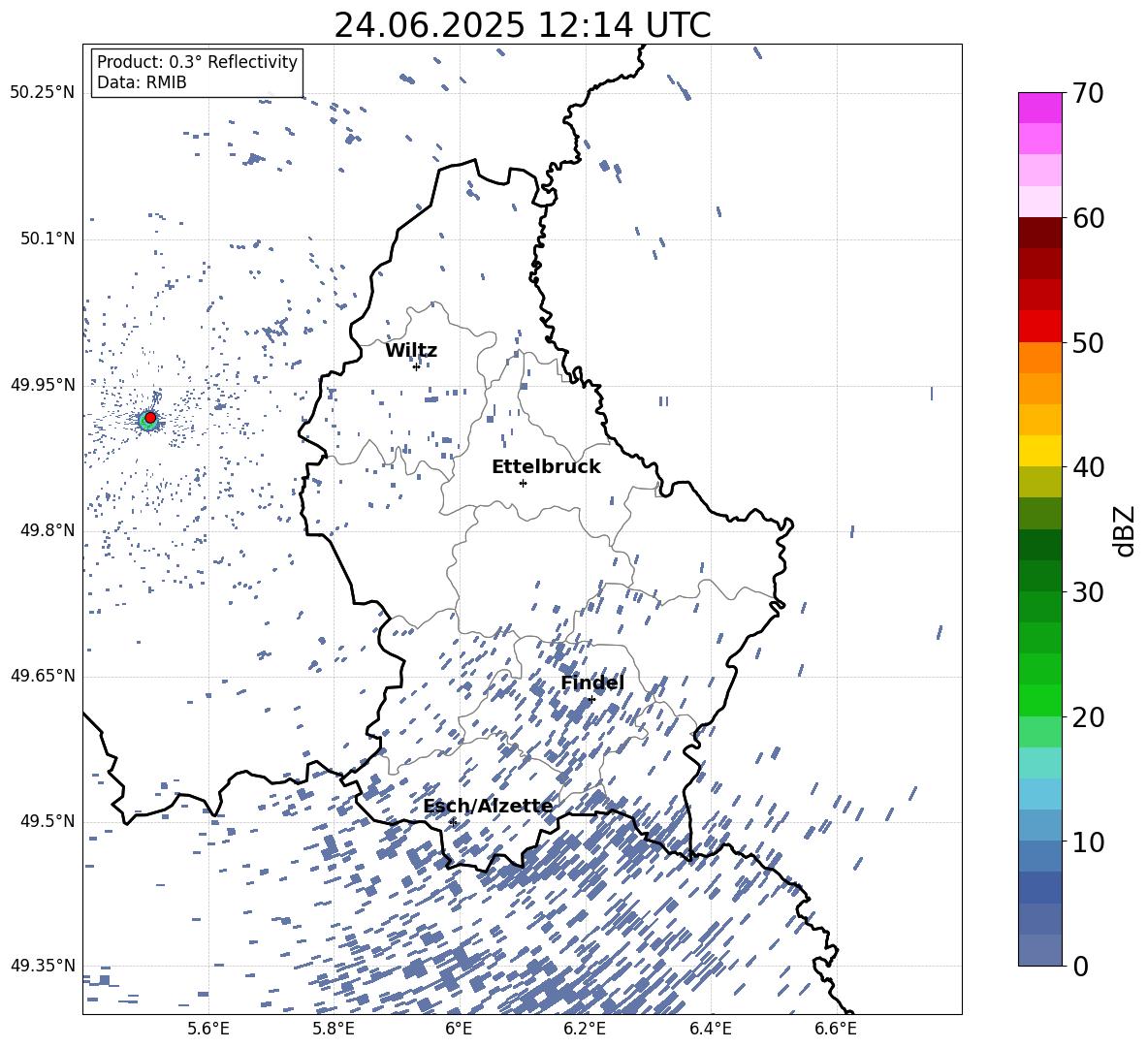This screenshot has height=1048, width=1148.
Task: Click the Findel station cross marker
Action: click(591, 700)
